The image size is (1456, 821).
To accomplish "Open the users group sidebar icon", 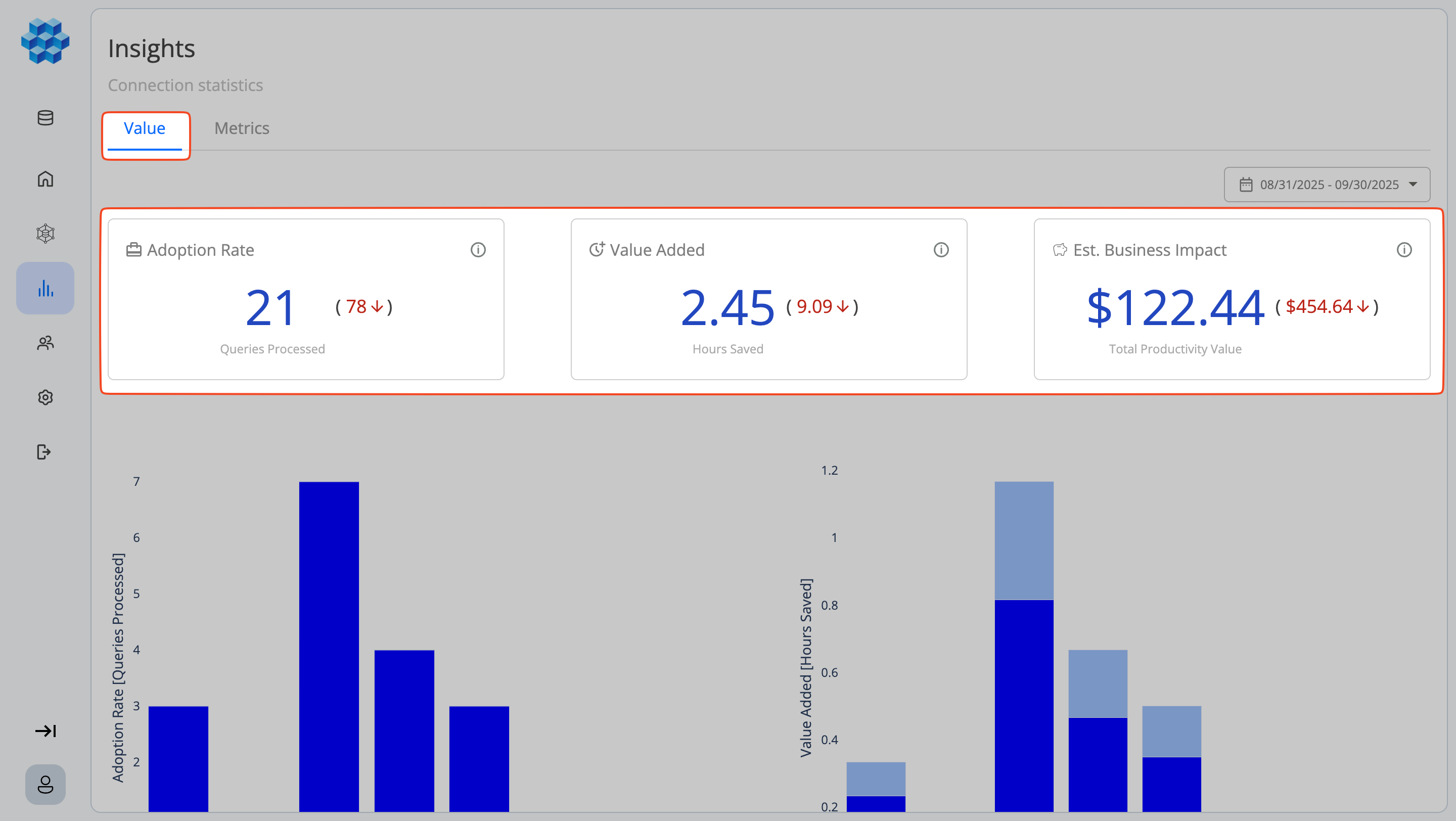I will coord(45,342).
